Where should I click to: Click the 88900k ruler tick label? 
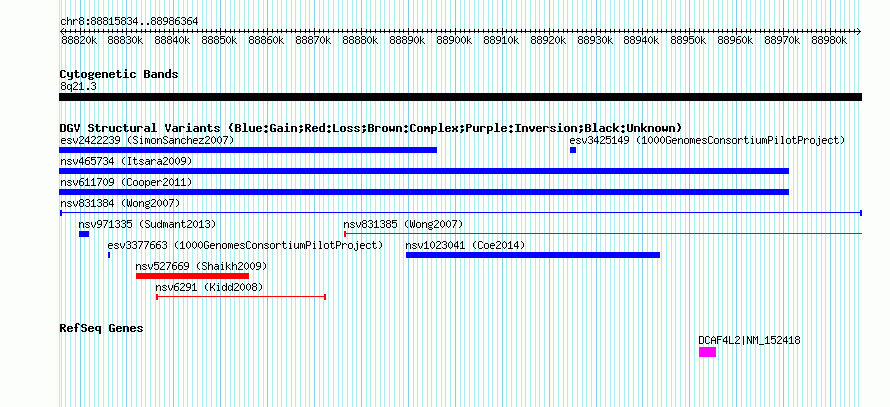coord(454,40)
